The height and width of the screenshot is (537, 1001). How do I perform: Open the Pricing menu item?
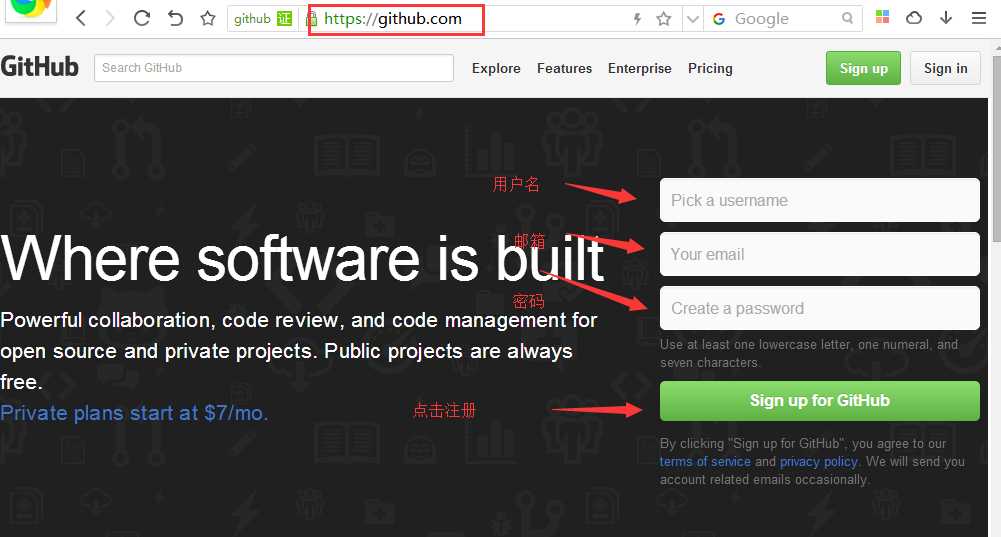point(710,68)
